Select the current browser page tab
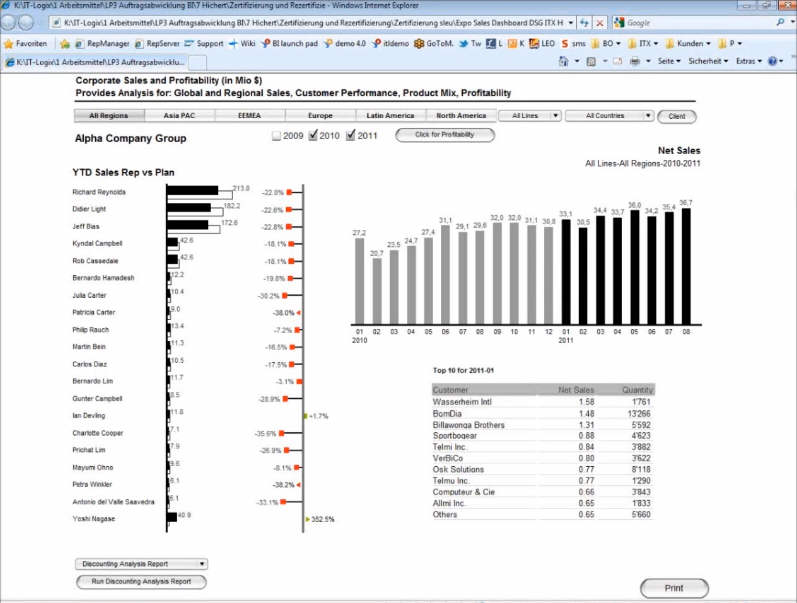 pos(96,63)
